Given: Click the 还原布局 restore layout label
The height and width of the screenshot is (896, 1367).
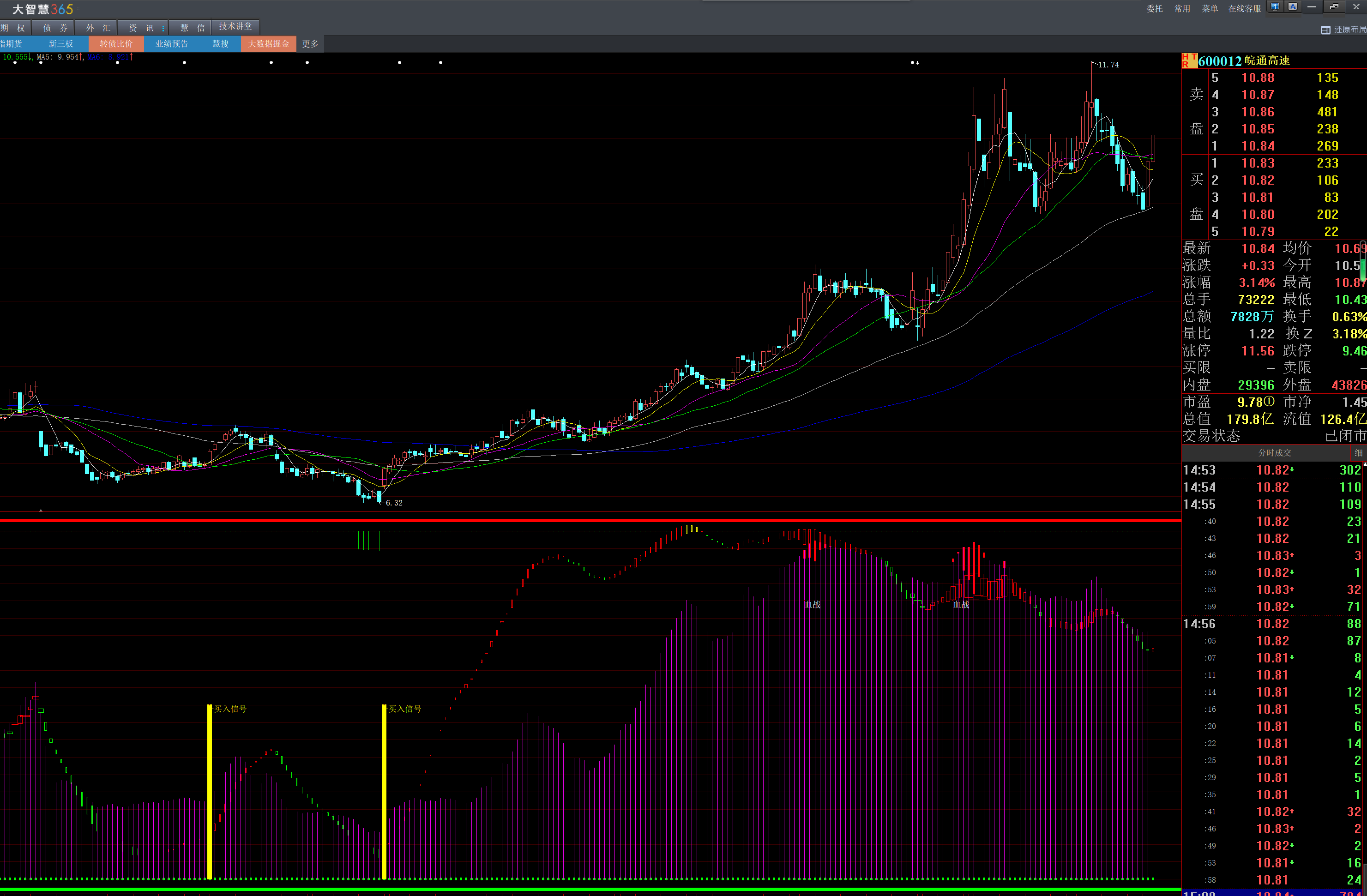Looking at the screenshot, I should click(1350, 30).
